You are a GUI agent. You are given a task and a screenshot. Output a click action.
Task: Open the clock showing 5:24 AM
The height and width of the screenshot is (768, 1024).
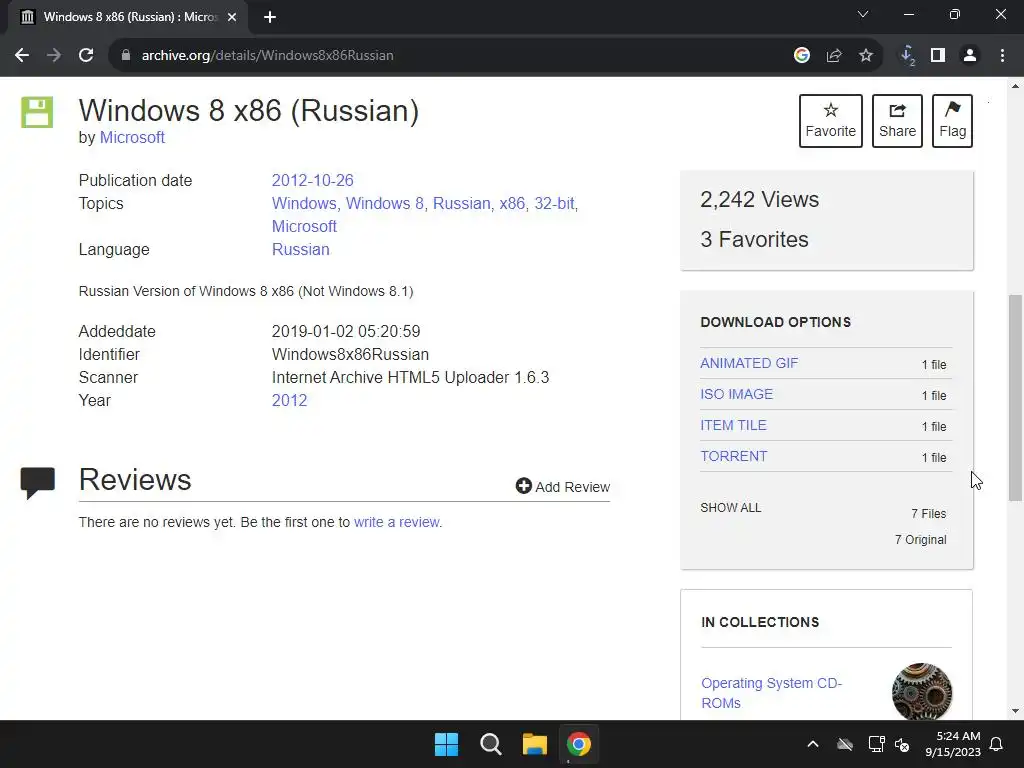point(953,744)
